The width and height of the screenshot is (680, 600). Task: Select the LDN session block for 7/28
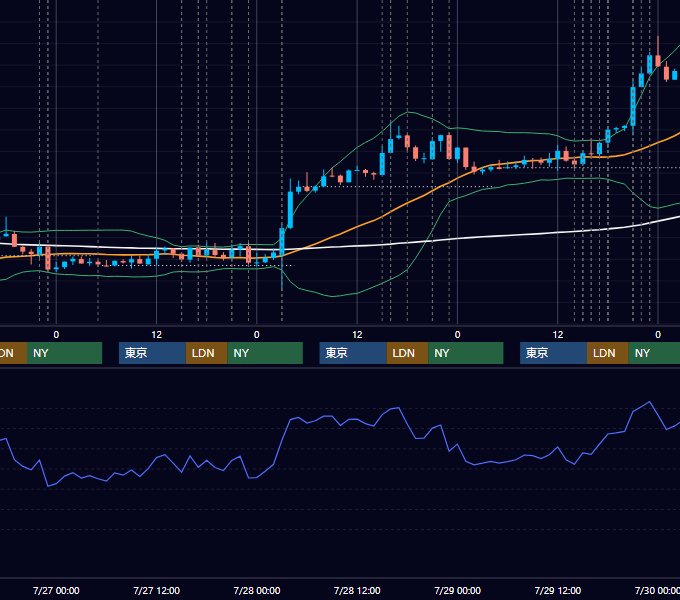point(407,353)
